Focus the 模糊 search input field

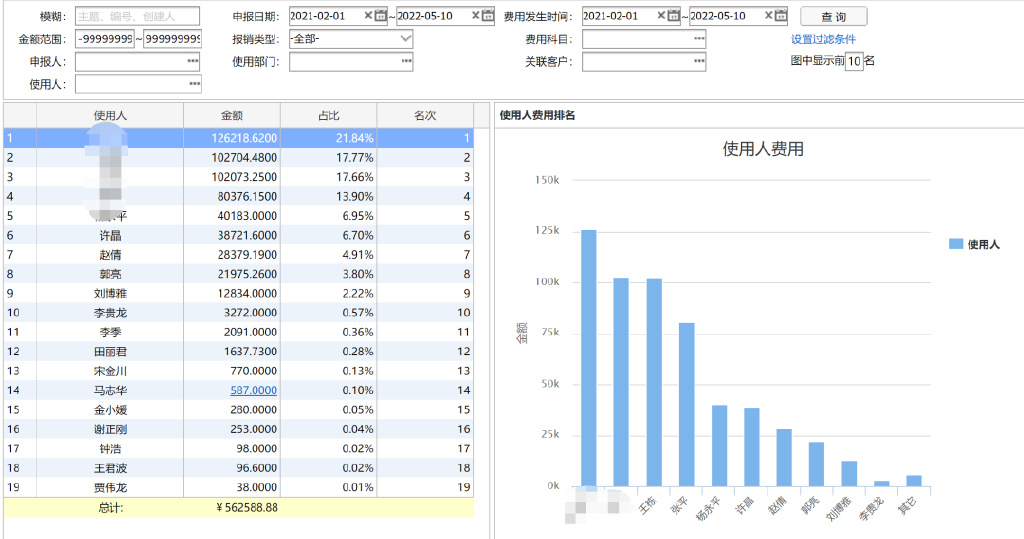(x=137, y=16)
